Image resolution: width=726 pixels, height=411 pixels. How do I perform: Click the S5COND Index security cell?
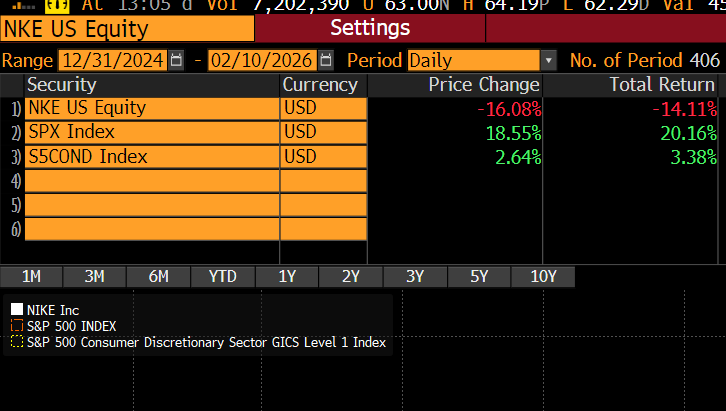pyautogui.click(x=152, y=156)
